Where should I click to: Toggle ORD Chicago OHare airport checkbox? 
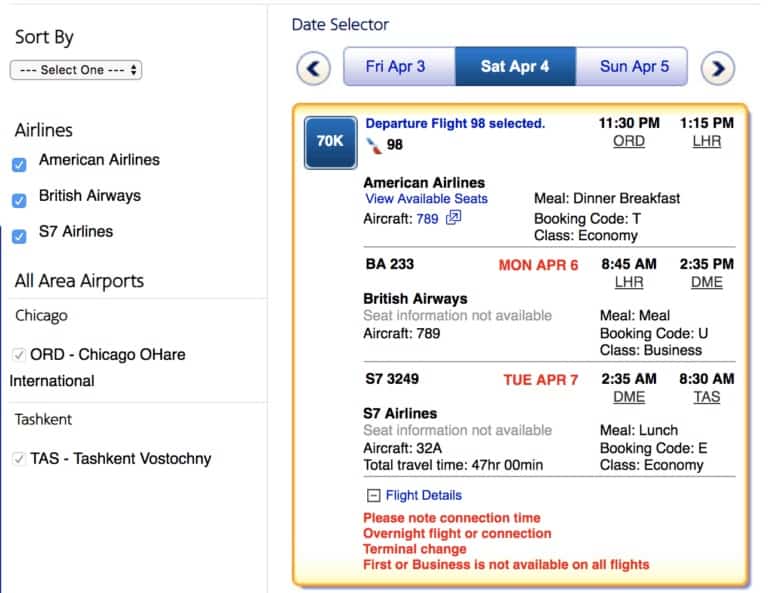(19, 355)
